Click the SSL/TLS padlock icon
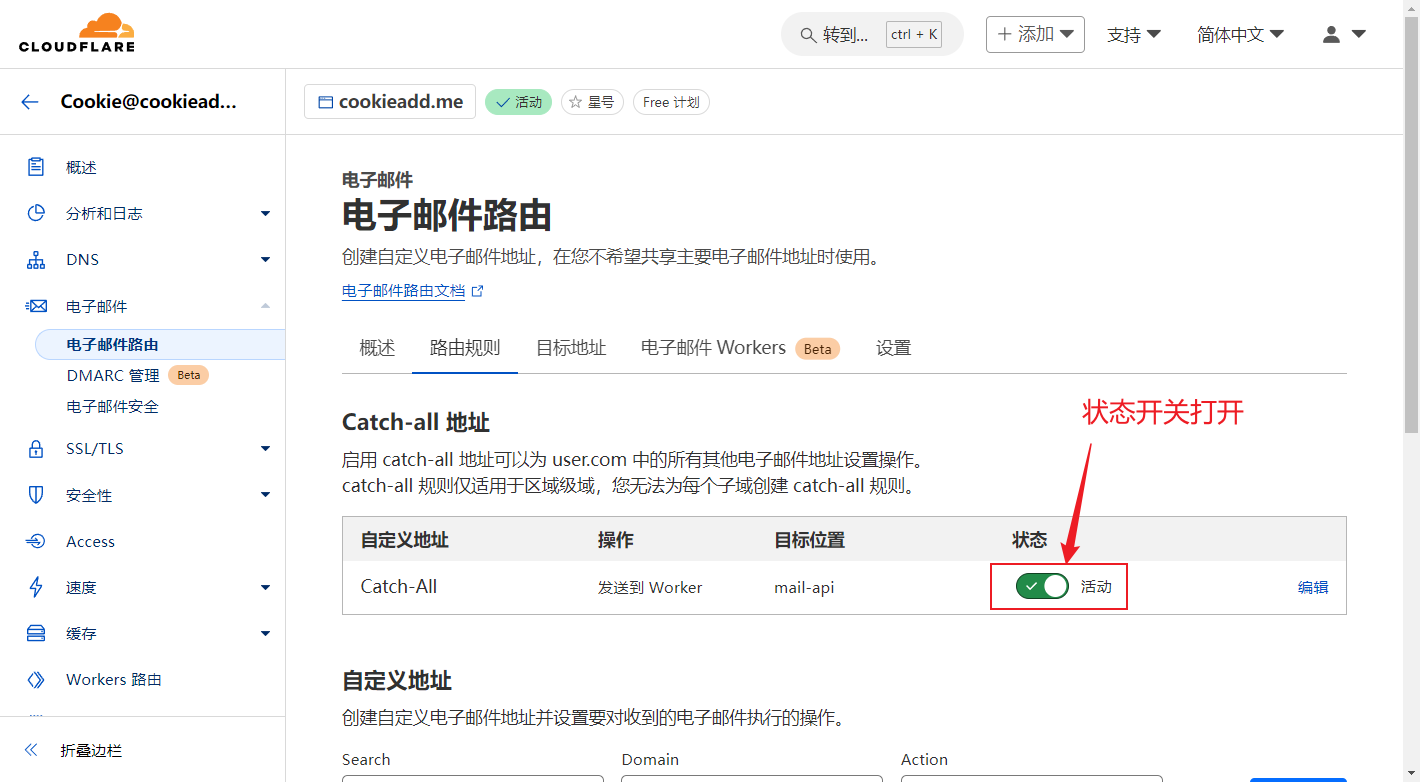 (x=36, y=449)
